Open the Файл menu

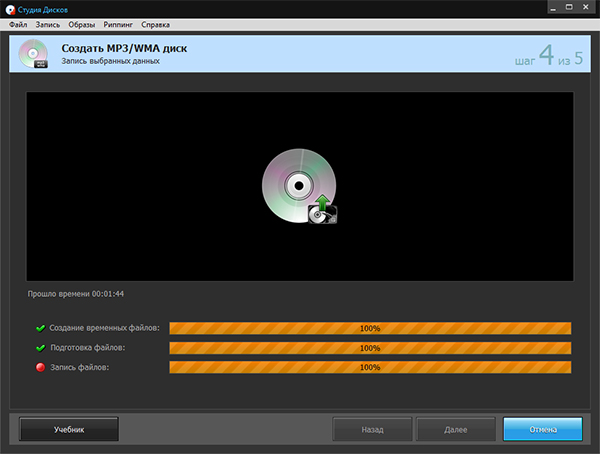click(x=18, y=23)
